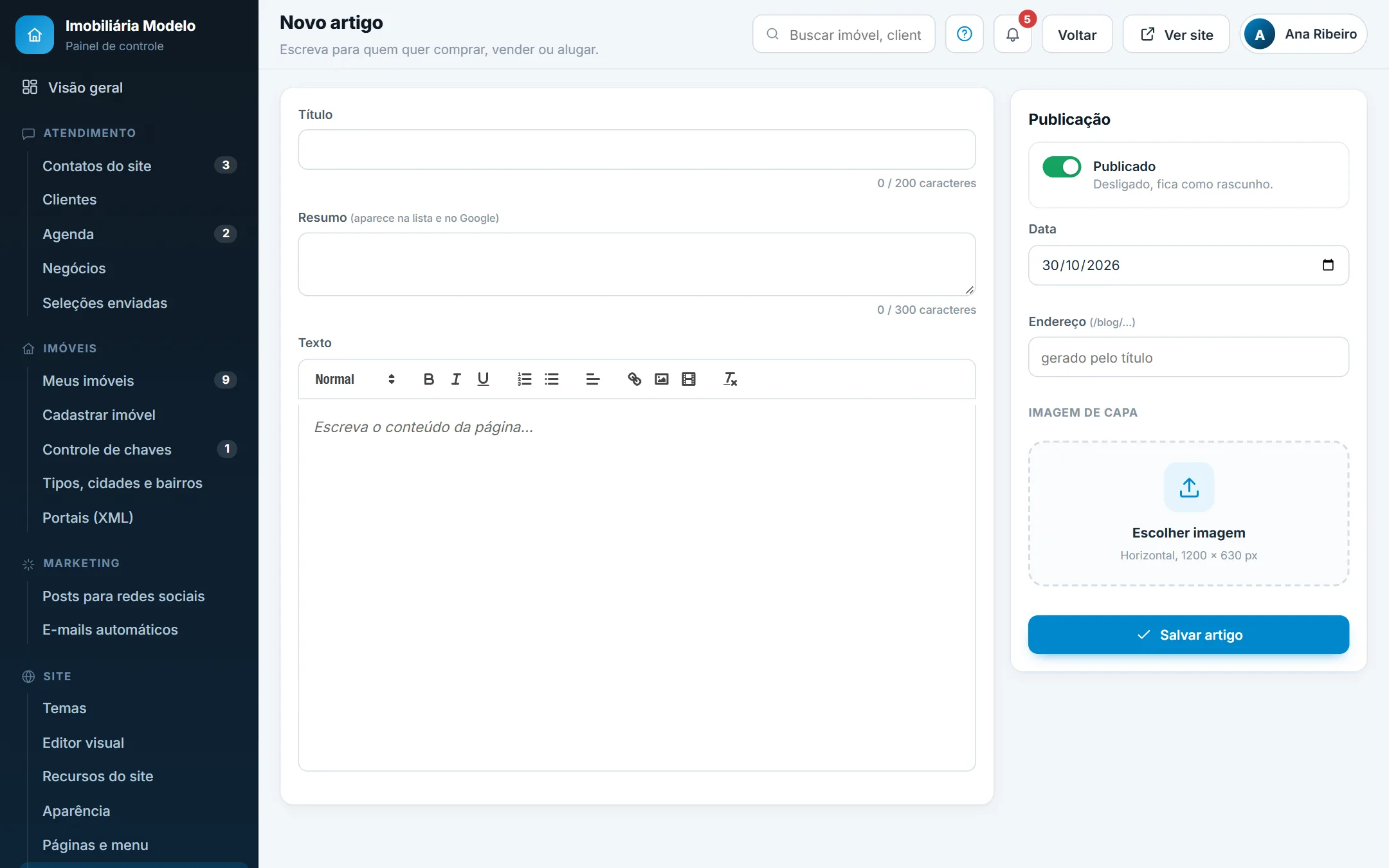The width and height of the screenshot is (1389, 868).
Task: Toggle italic formatting in editor toolbar
Action: (x=456, y=379)
